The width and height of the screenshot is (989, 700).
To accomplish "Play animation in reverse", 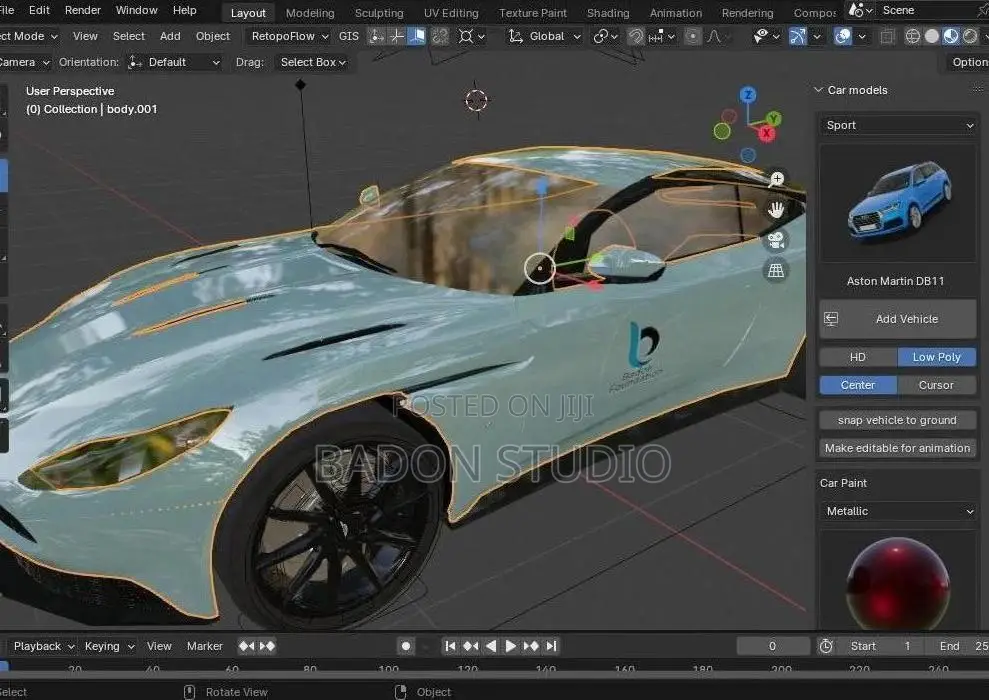I will click(491, 646).
